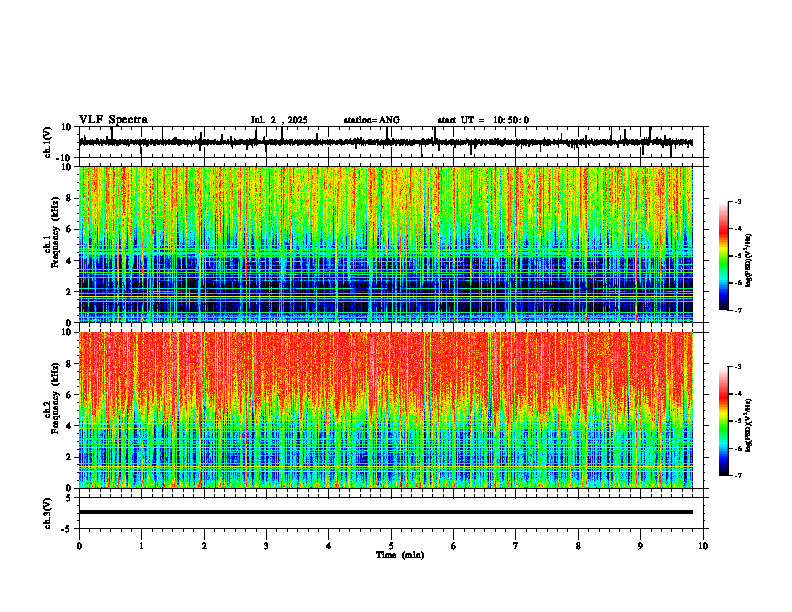The width and height of the screenshot is (792, 612).
Task: Click the log(PSD) label beside ch.2 color bar
Action: coord(749,425)
